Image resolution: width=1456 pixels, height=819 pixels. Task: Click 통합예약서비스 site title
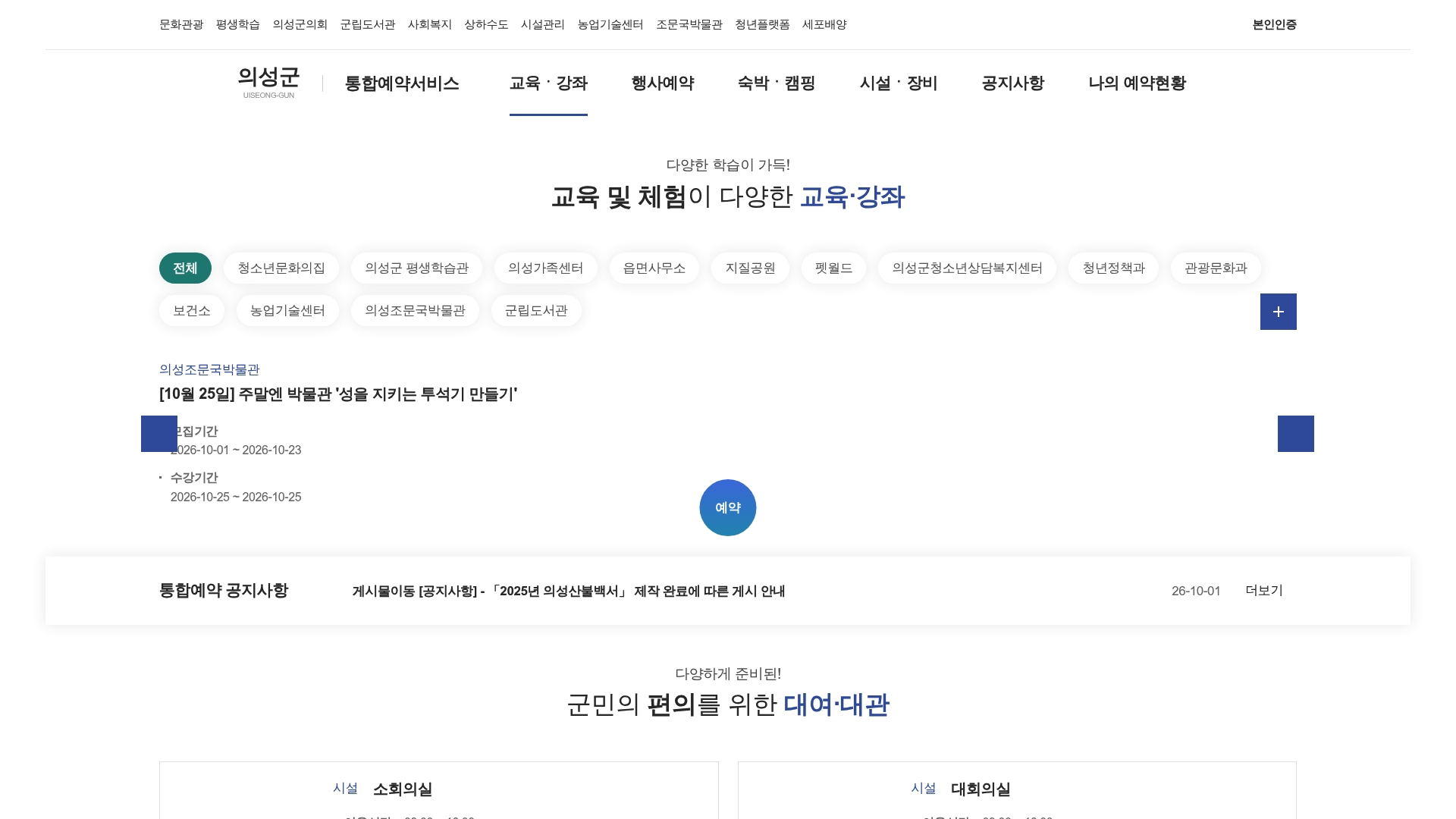402,83
